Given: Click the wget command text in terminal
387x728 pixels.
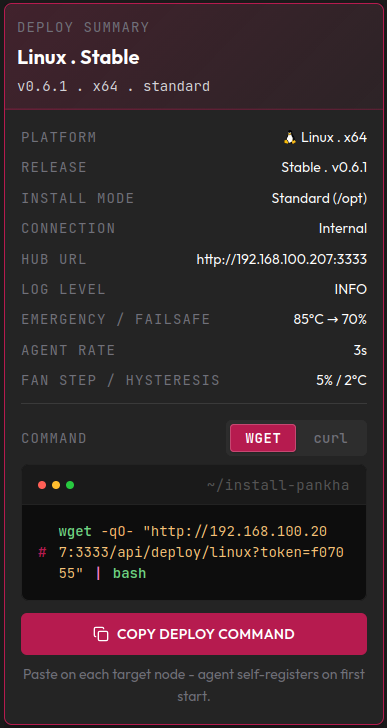Looking at the screenshot, I should pyautogui.click(x=201, y=552).
